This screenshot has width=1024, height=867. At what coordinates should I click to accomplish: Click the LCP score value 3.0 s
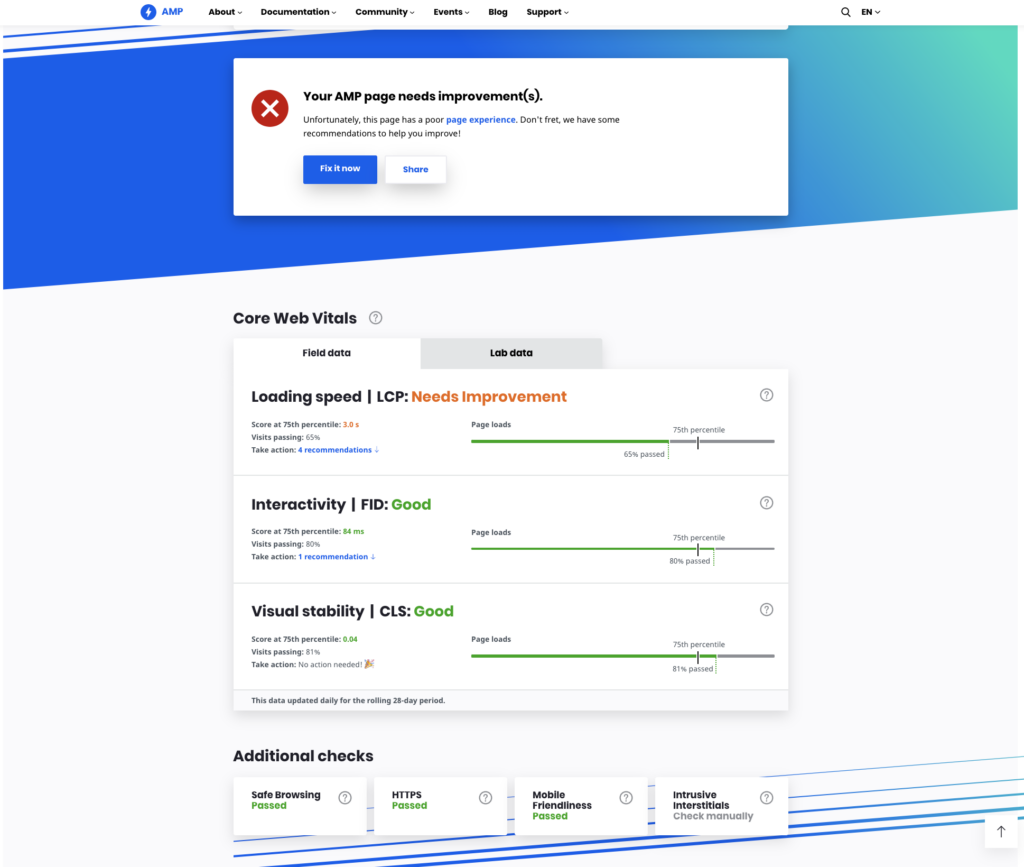pos(351,424)
